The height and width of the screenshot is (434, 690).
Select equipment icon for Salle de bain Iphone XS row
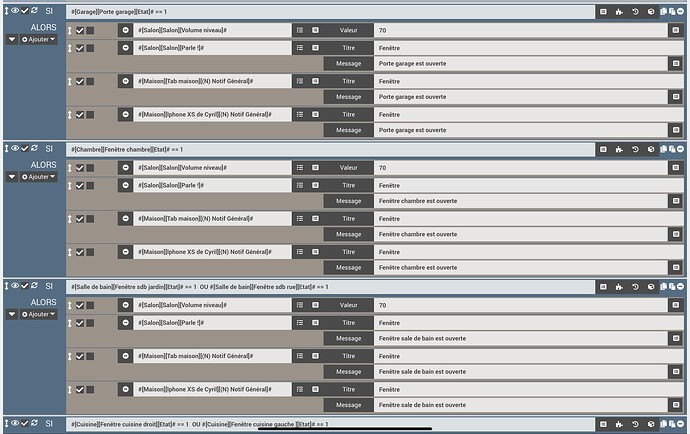pyautogui.click(x=316, y=390)
